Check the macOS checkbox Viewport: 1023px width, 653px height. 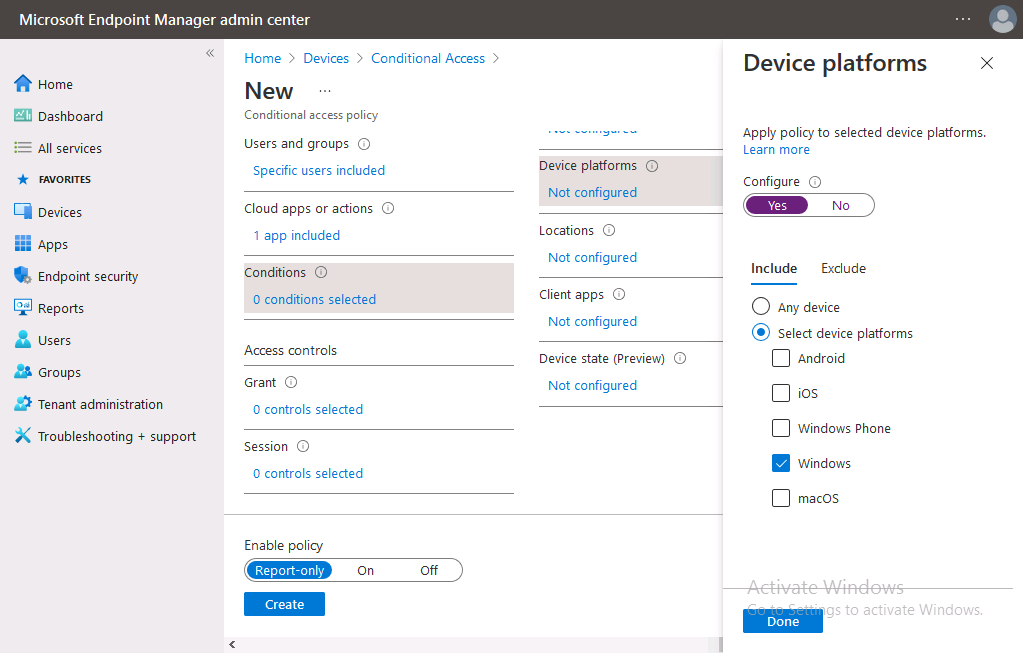[x=781, y=498]
